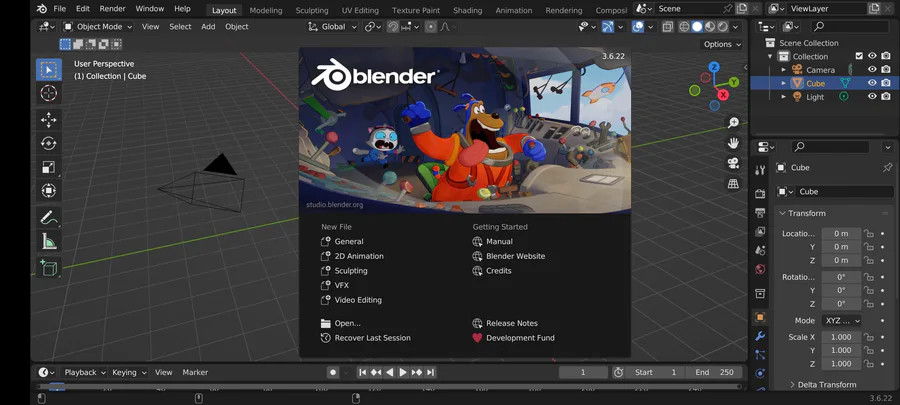Open the Render menu

coord(112,9)
